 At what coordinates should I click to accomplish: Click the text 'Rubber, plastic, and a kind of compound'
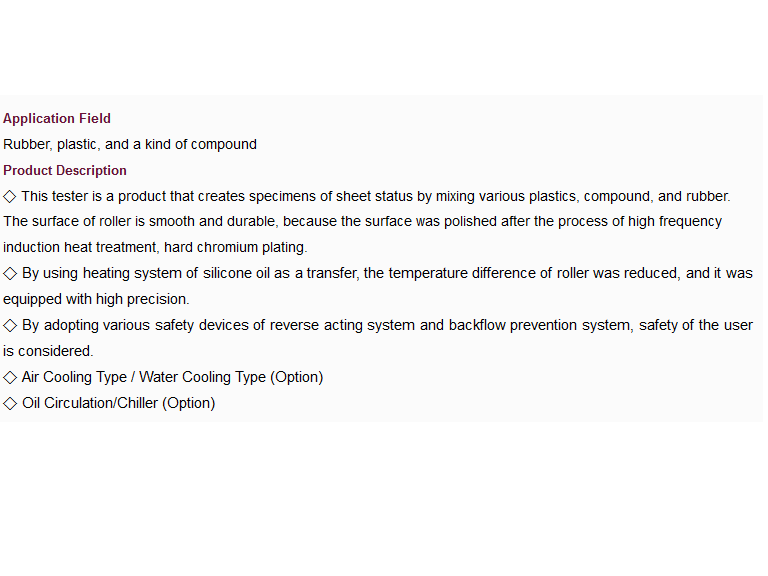pyautogui.click(x=130, y=144)
